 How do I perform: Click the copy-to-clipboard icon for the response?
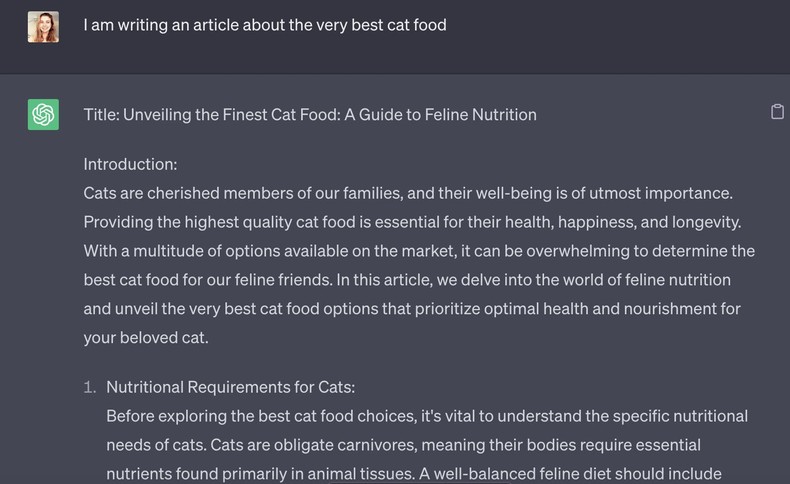(777, 112)
